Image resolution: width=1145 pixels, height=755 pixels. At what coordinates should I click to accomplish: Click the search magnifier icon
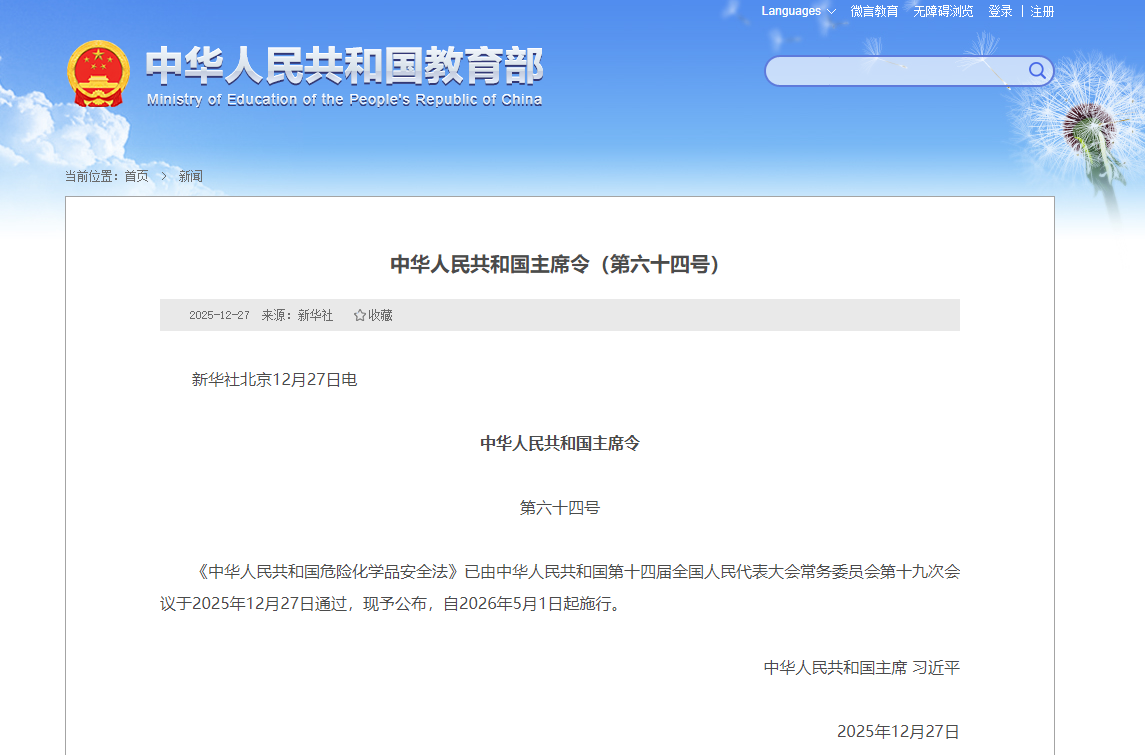pyautogui.click(x=1037, y=70)
